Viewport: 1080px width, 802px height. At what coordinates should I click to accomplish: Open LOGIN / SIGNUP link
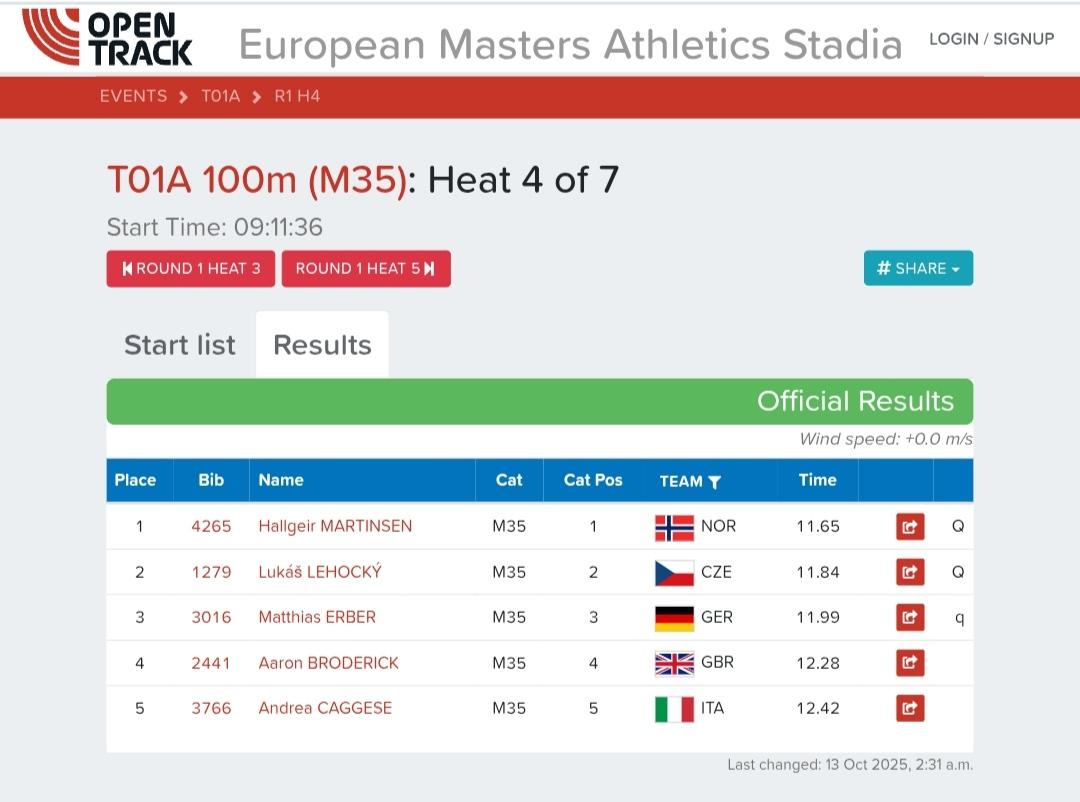(x=991, y=39)
